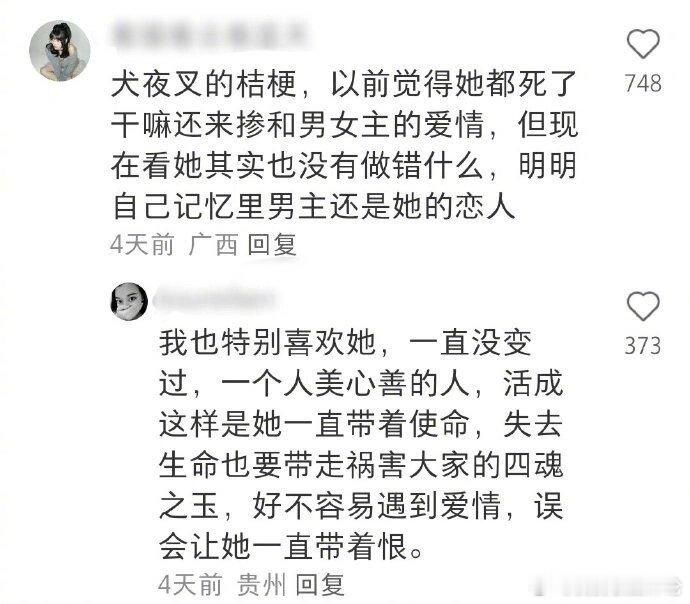Viewport: 690px width, 604px height.
Task: Open the reply author's small round avatar
Action: (x=129, y=301)
